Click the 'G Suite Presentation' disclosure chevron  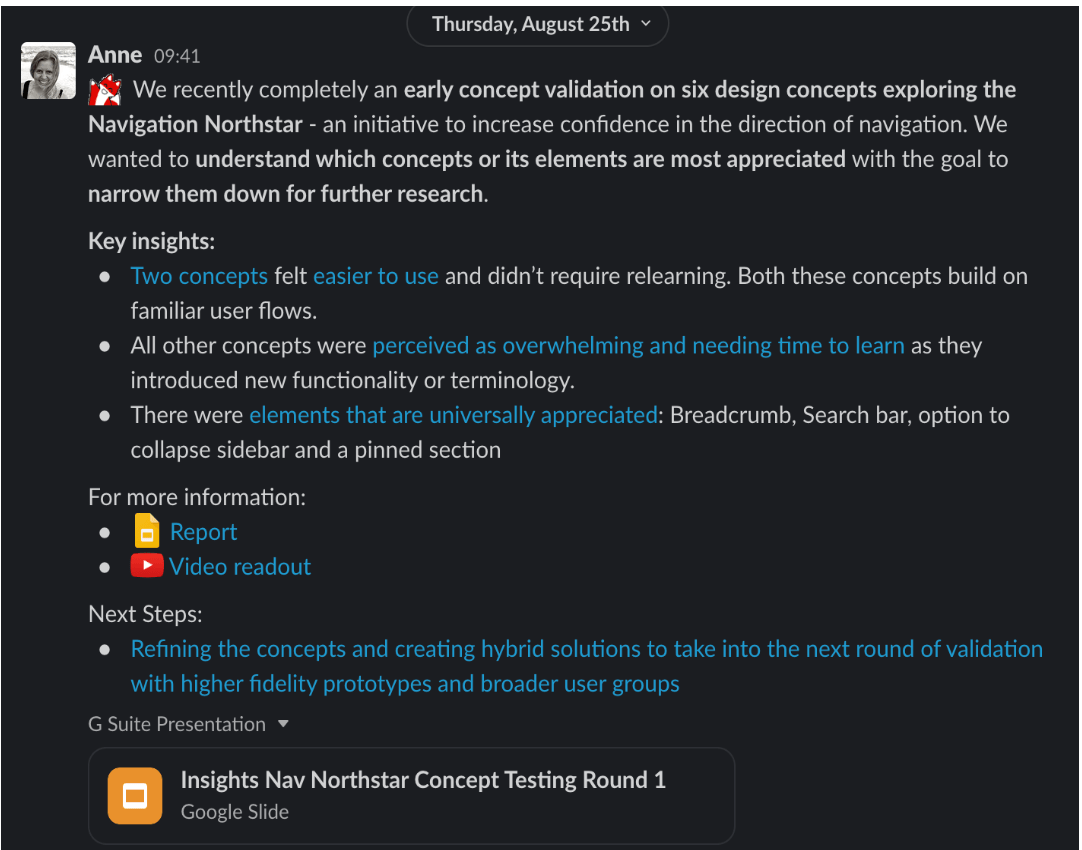point(283,723)
